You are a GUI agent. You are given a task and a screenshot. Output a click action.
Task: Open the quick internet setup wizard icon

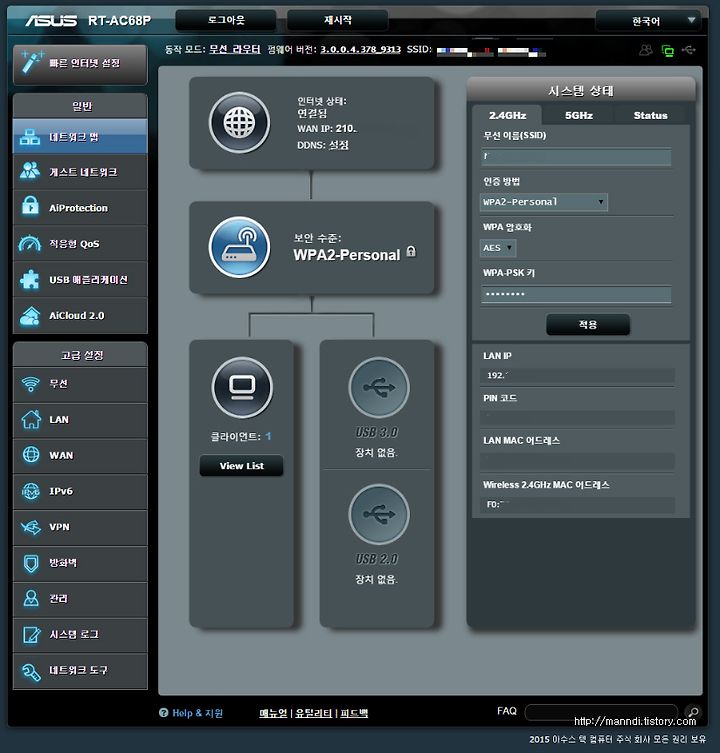point(32,63)
